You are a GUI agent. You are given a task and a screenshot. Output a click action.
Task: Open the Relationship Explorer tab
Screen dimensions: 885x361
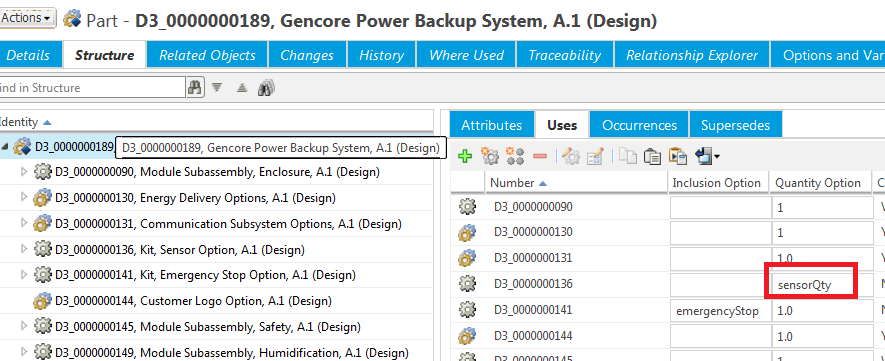(x=691, y=55)
